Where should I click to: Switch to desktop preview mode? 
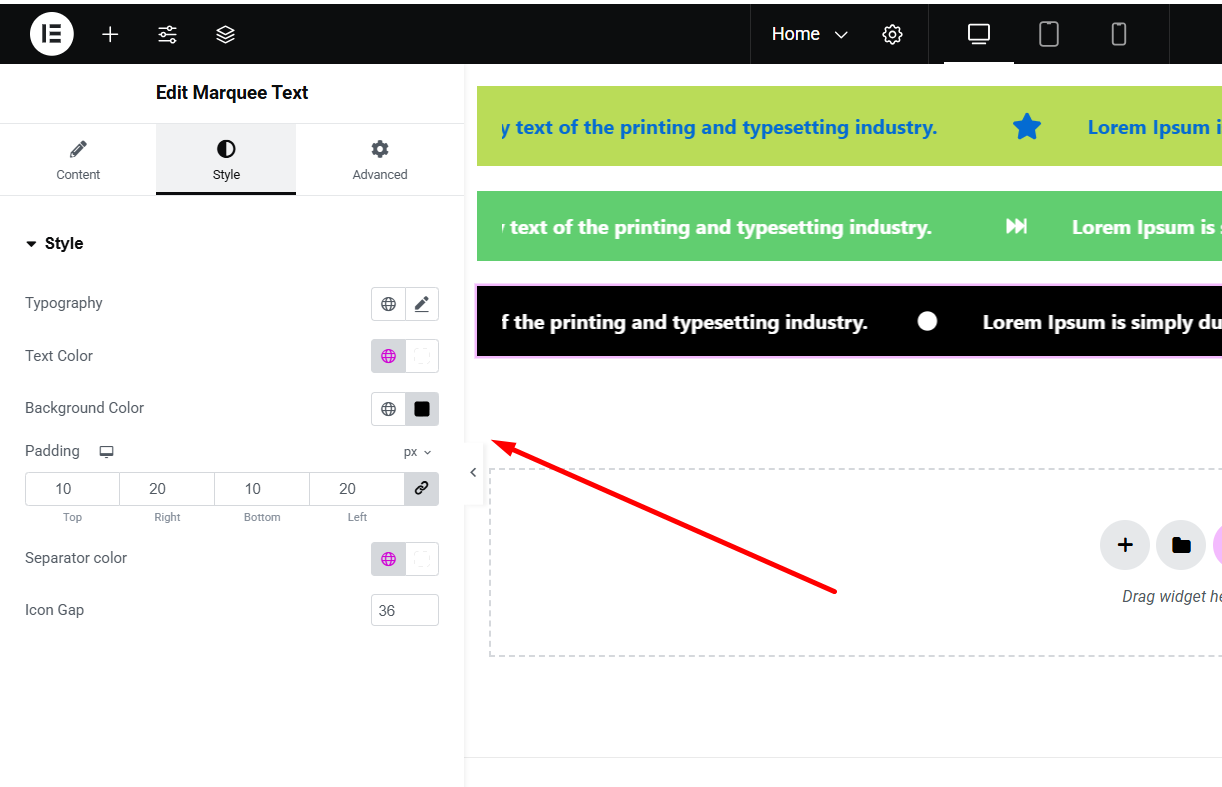[x=979, y=34]
